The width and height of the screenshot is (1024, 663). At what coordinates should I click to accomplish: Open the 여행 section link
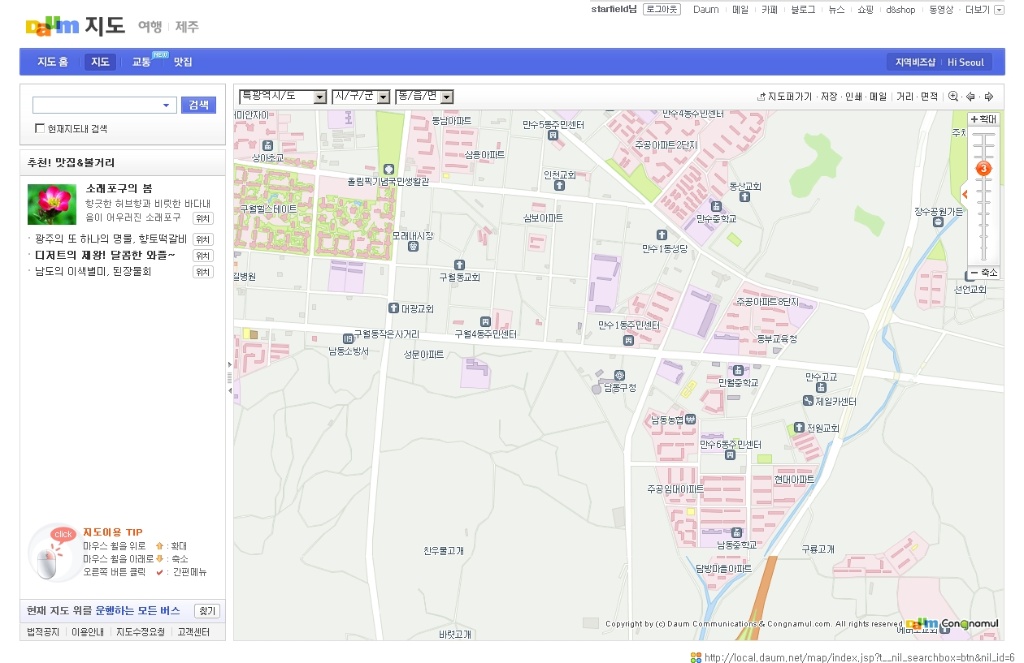150,27
